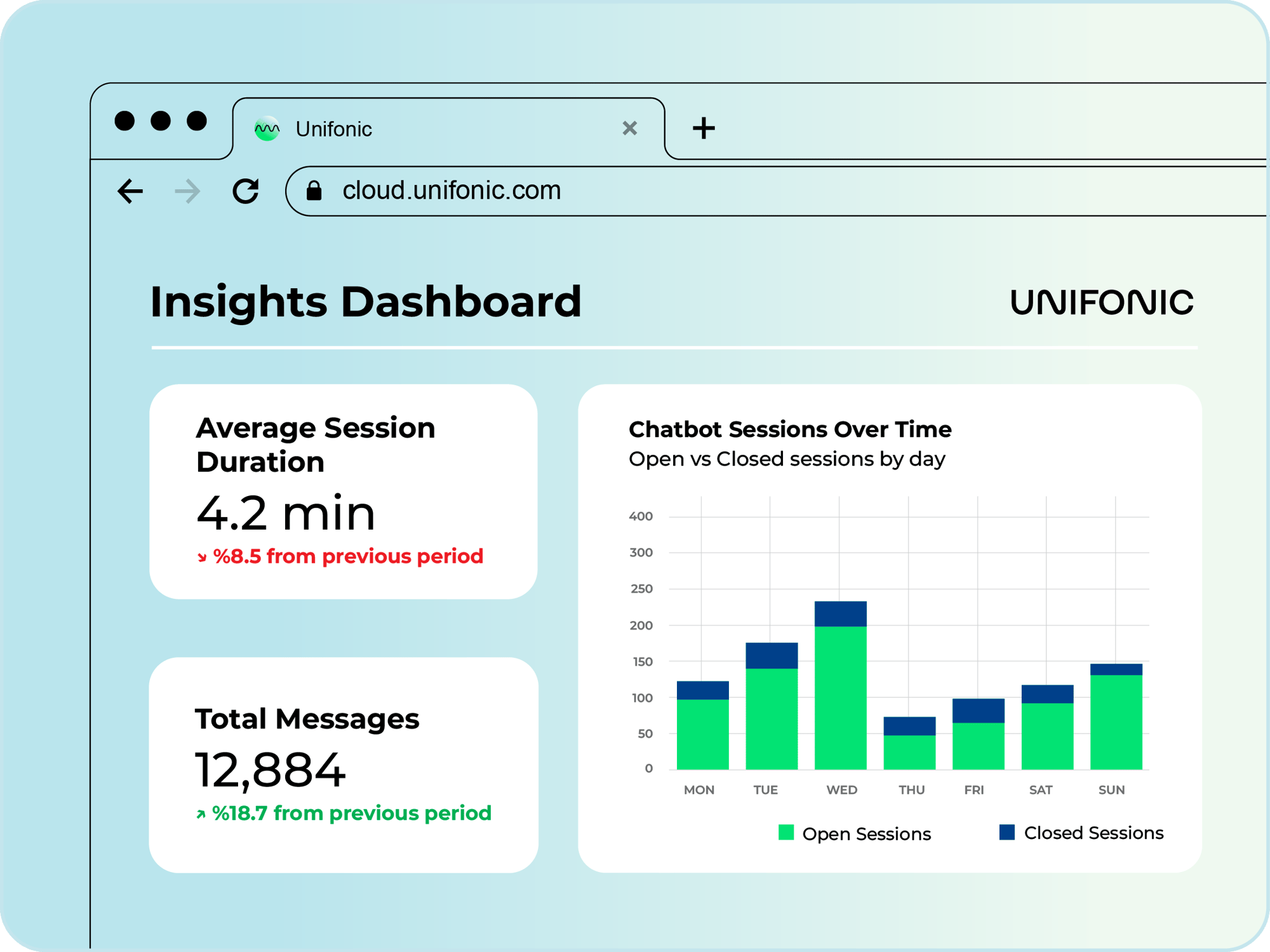Click the red down-trend arrow icon
This screenshot has height=952, width=1270.
202,558
